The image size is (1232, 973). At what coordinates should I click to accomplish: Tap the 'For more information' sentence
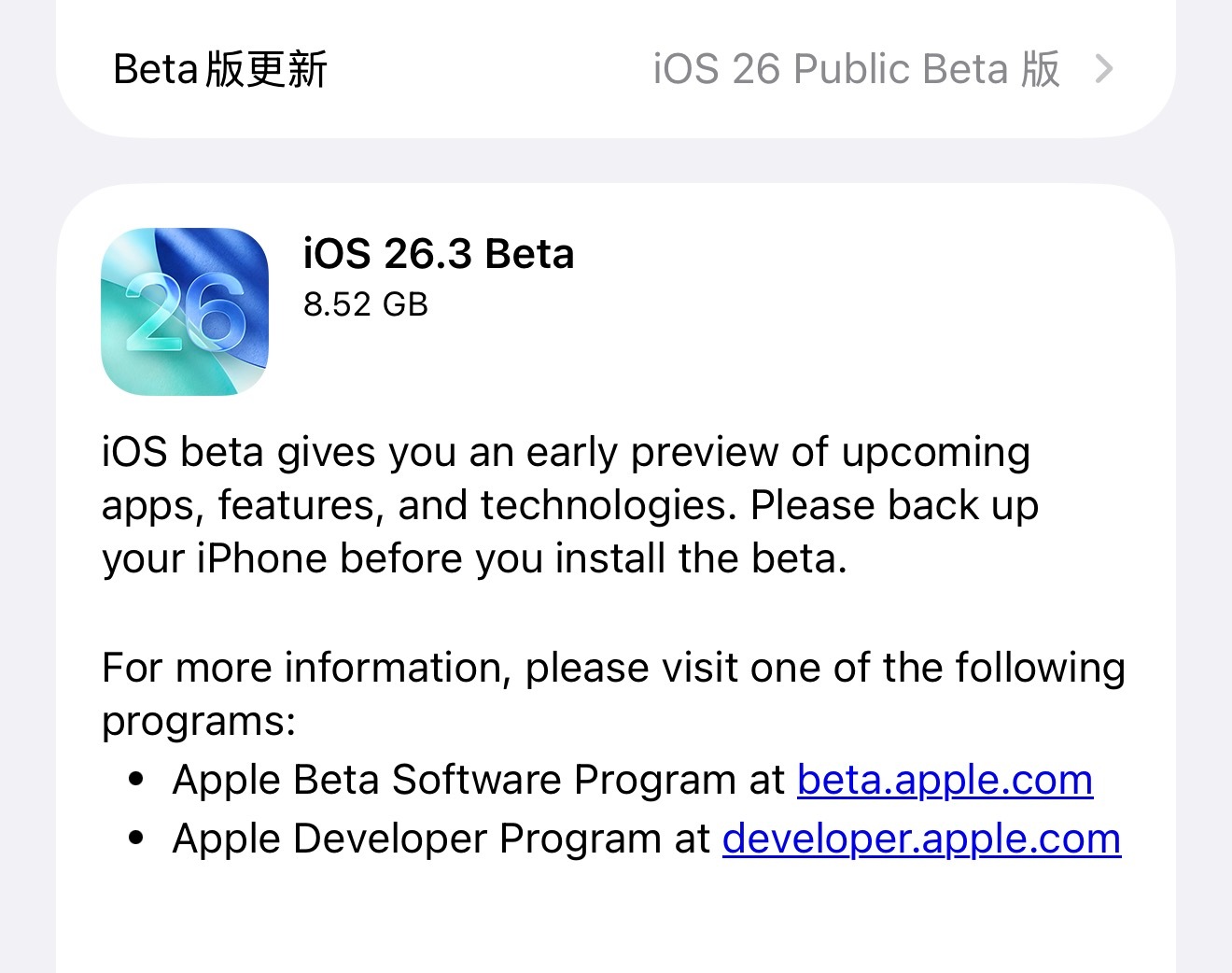612,669
